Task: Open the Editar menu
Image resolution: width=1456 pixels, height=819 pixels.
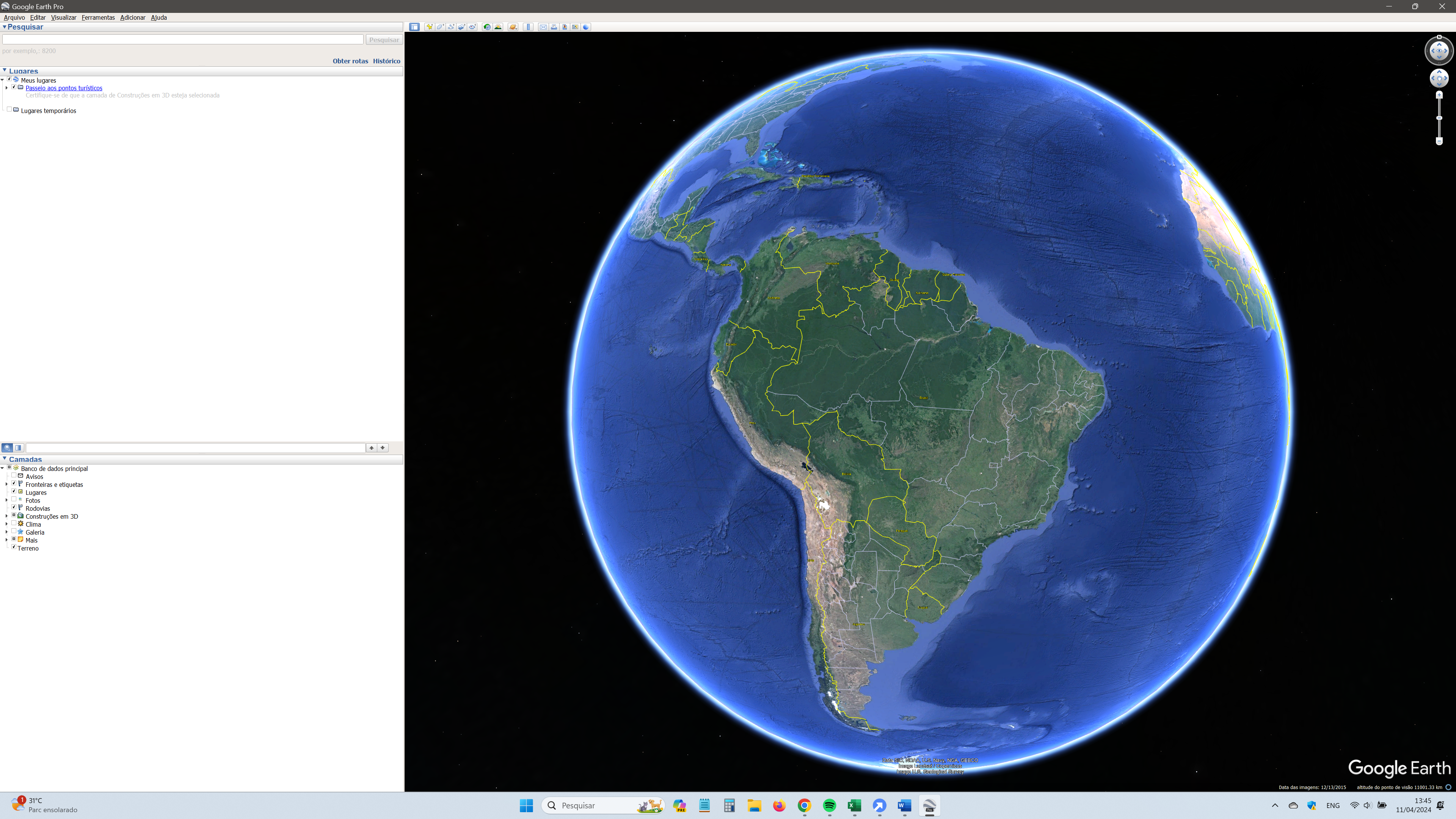Action: coord(38,17)
